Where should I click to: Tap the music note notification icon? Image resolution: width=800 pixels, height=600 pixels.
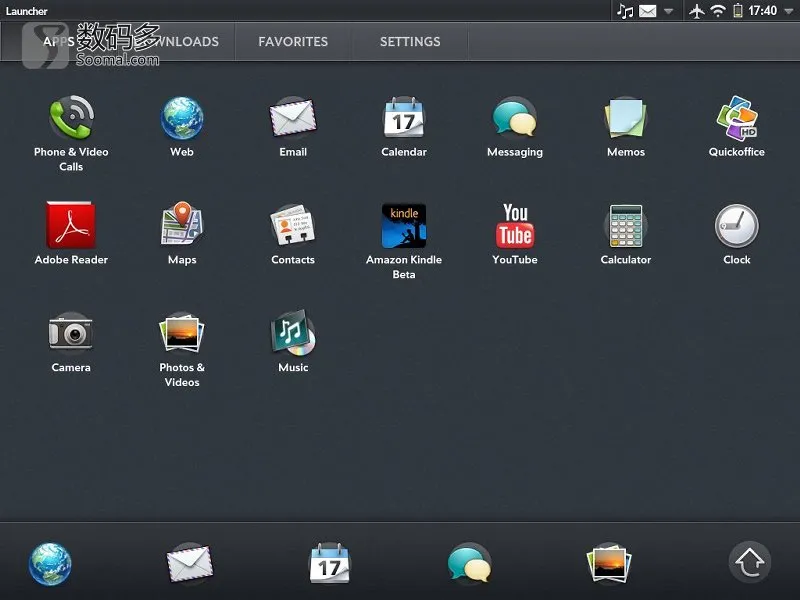(x=625, y=11)
